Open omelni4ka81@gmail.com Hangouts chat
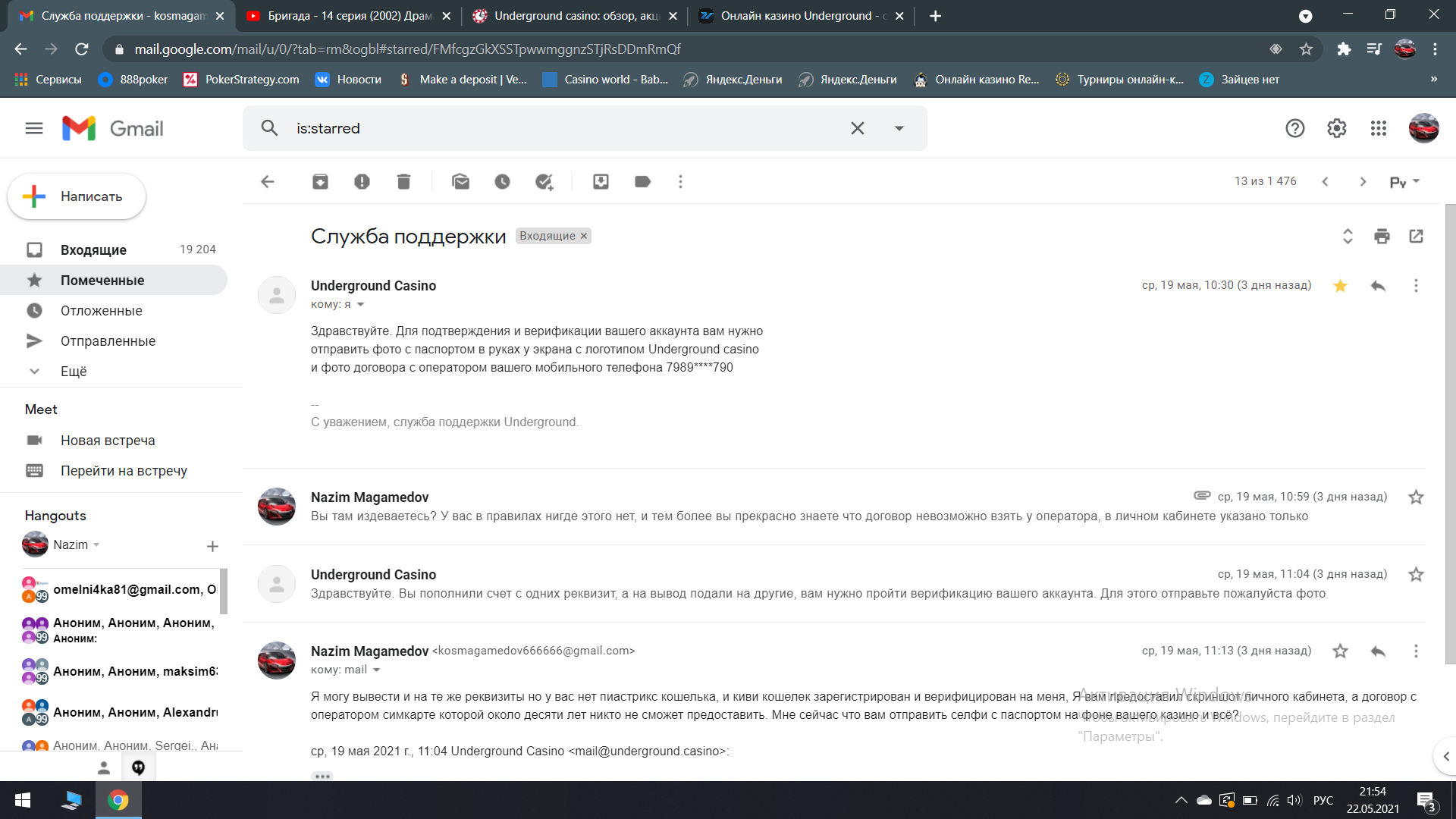This screenshot has width=1456, height=819. click(119, 590)
